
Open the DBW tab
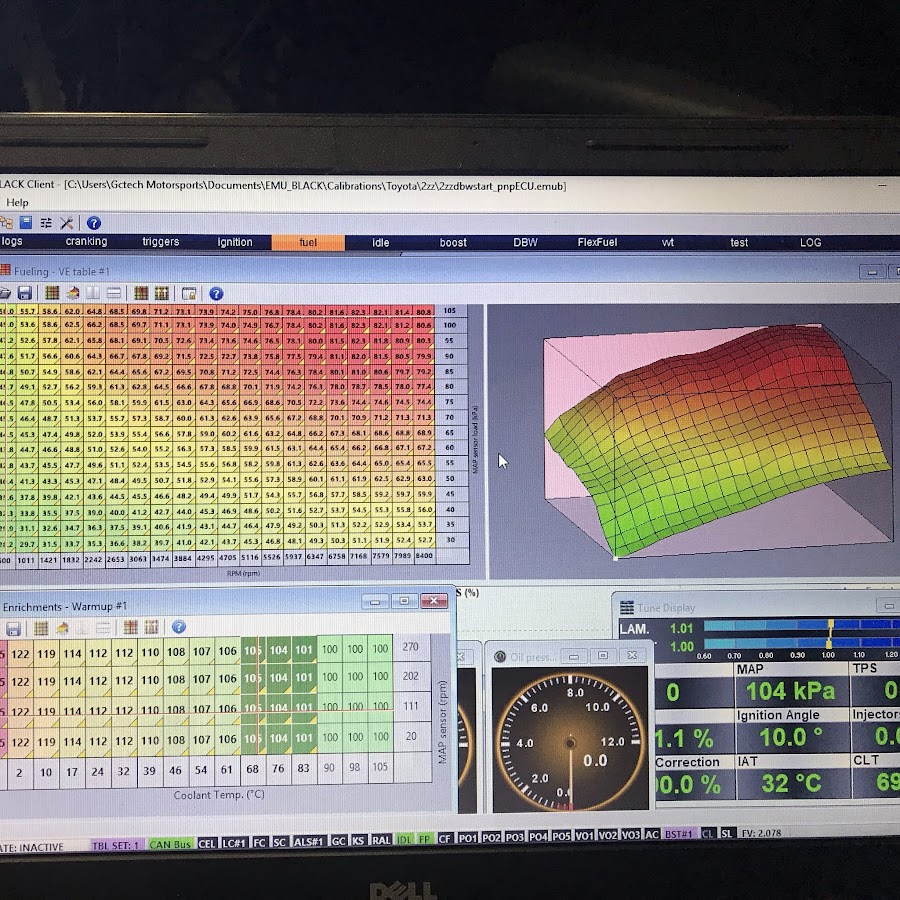(525, 243)
